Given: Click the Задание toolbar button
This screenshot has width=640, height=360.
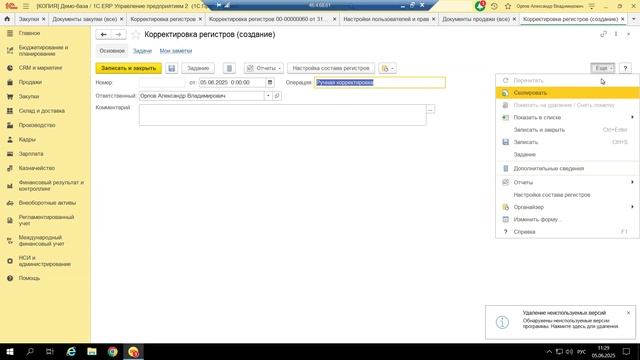Looking at the screenshot, I should click(x=198, y=68).
